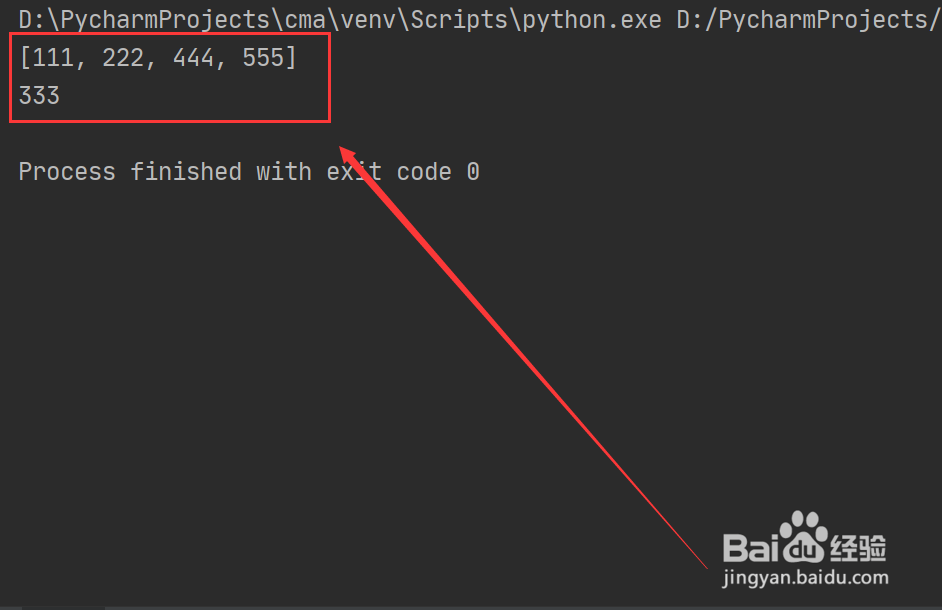Viewport: 942px width, 610px height.
Task: Click the "Bai" letters of the Baidu logo
Action: [751, 547]
